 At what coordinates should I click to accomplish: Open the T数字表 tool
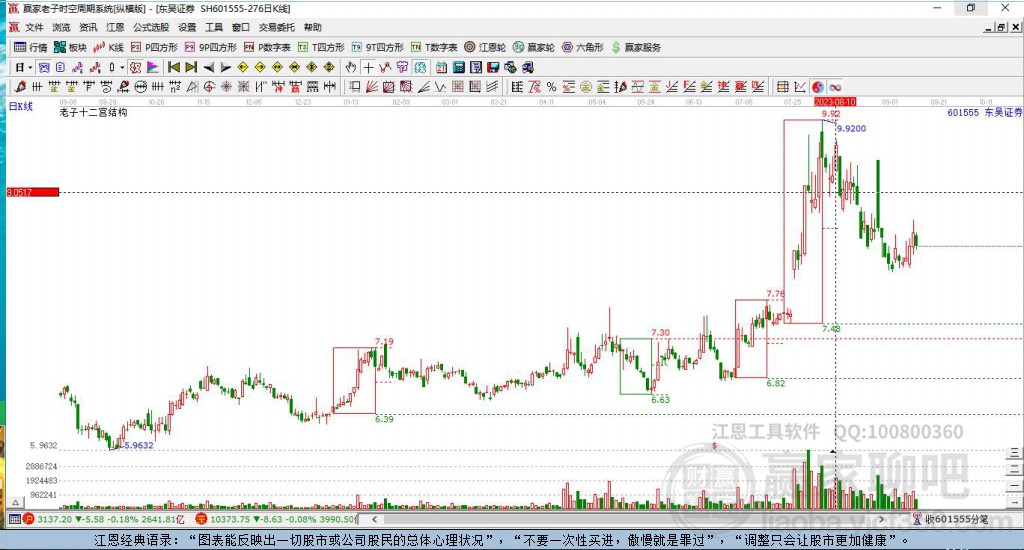pyautogui.click(x=434, y=47)
